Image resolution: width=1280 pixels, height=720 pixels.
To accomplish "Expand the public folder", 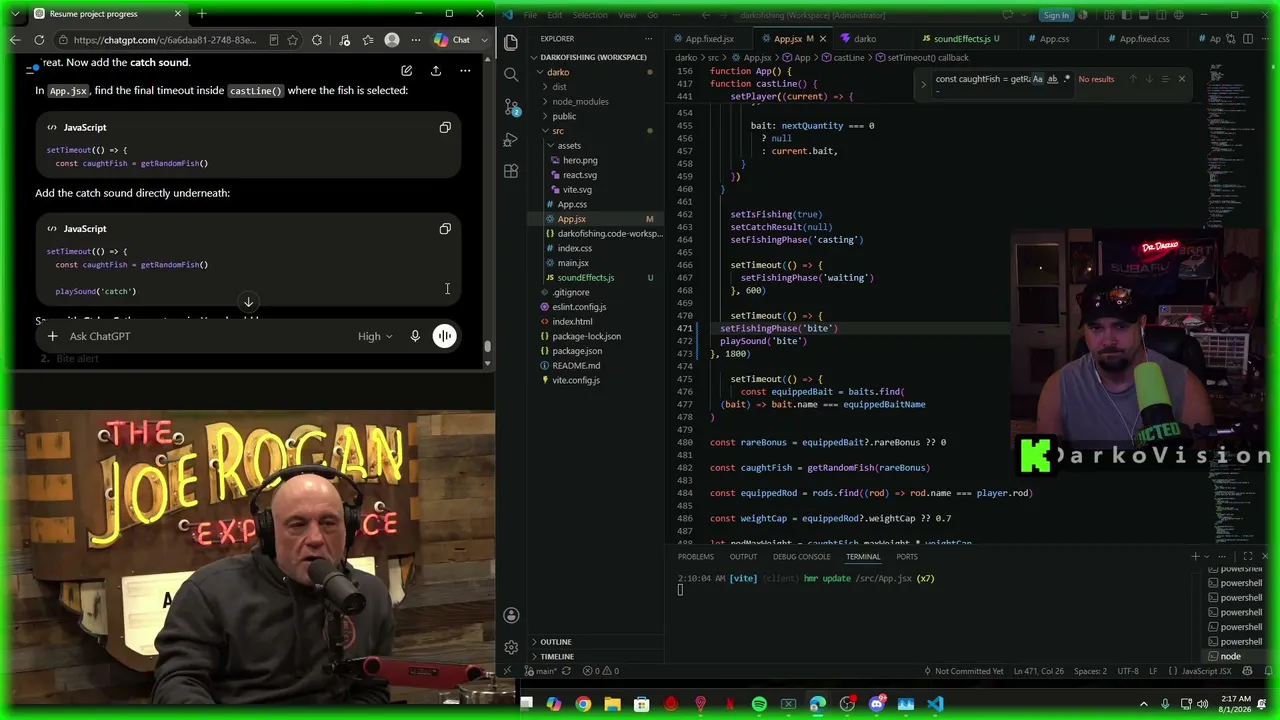I will 546,116.
